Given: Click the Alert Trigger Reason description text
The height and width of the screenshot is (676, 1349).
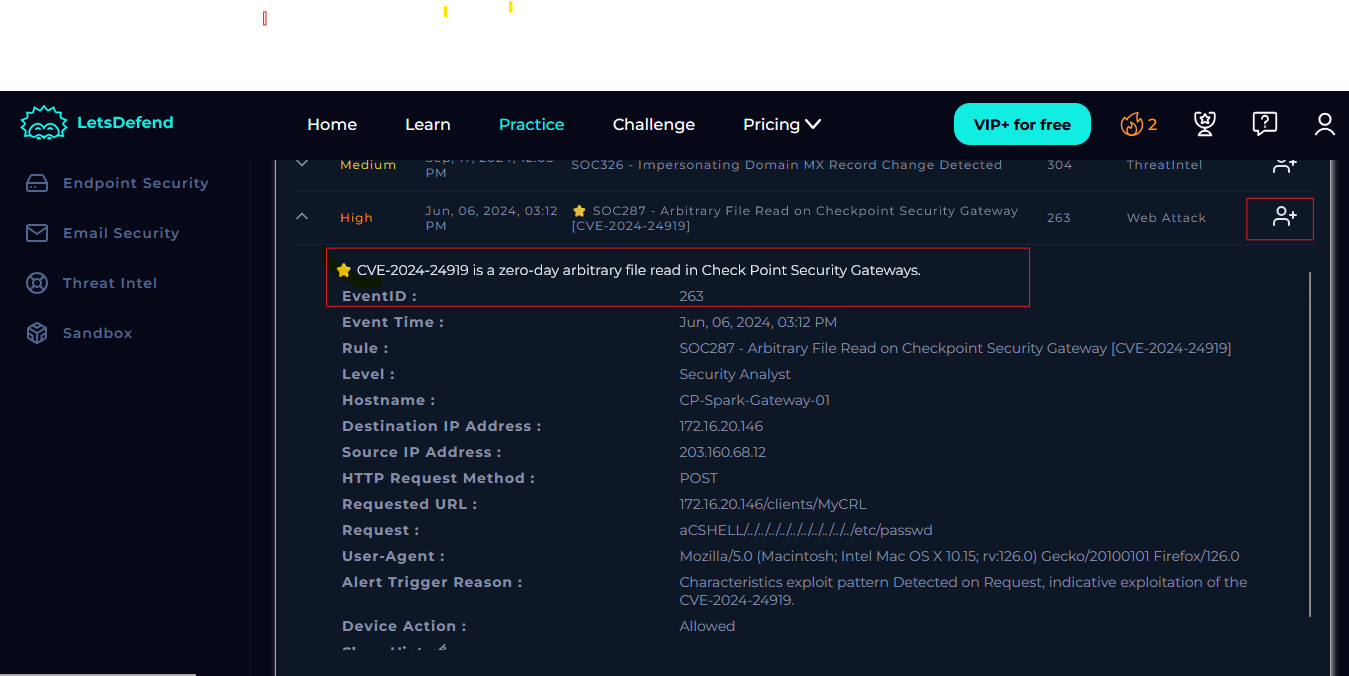Looking at the screenshot, I should point(963,591).
